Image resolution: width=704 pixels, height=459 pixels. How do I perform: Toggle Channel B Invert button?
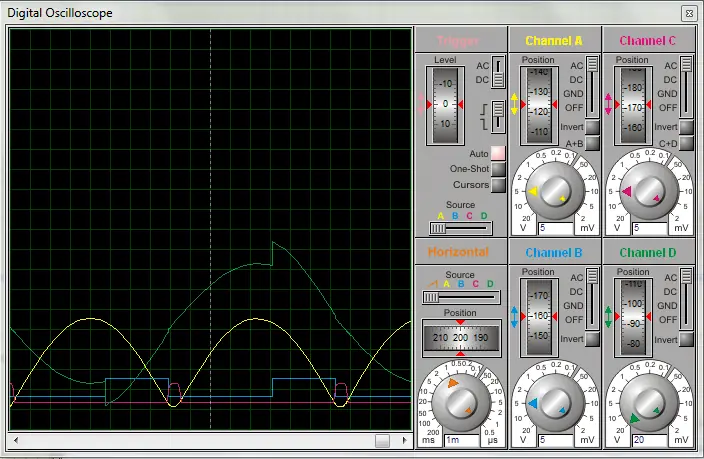pyautogui.click(x=593, y=339)
